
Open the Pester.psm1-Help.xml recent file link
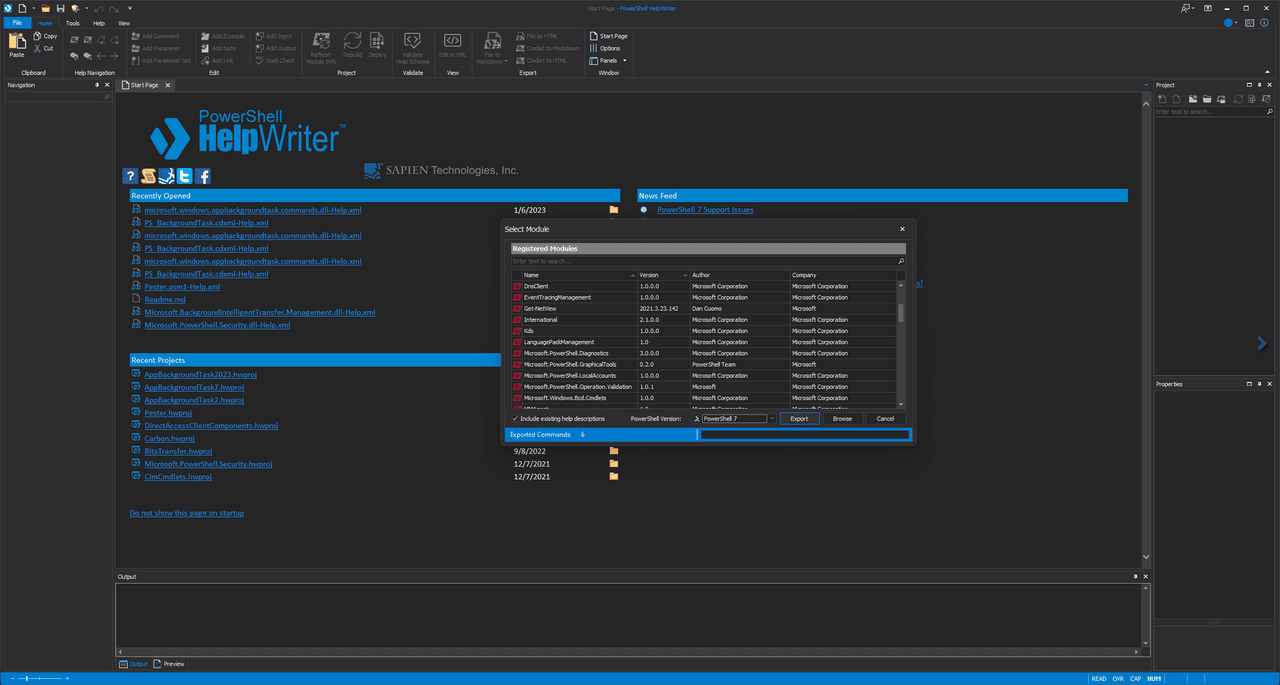pos(182,287)
